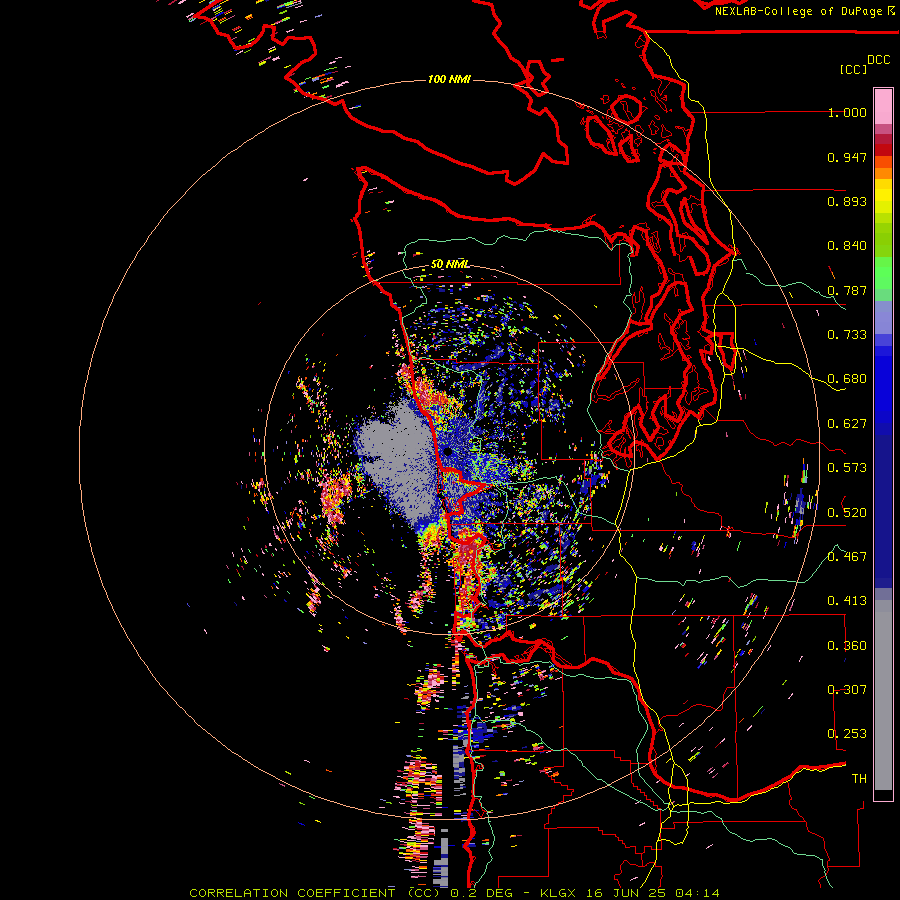Select the 0.733 scale value
This screenshot has width=900, height=900.
click(x=847, y=335)
